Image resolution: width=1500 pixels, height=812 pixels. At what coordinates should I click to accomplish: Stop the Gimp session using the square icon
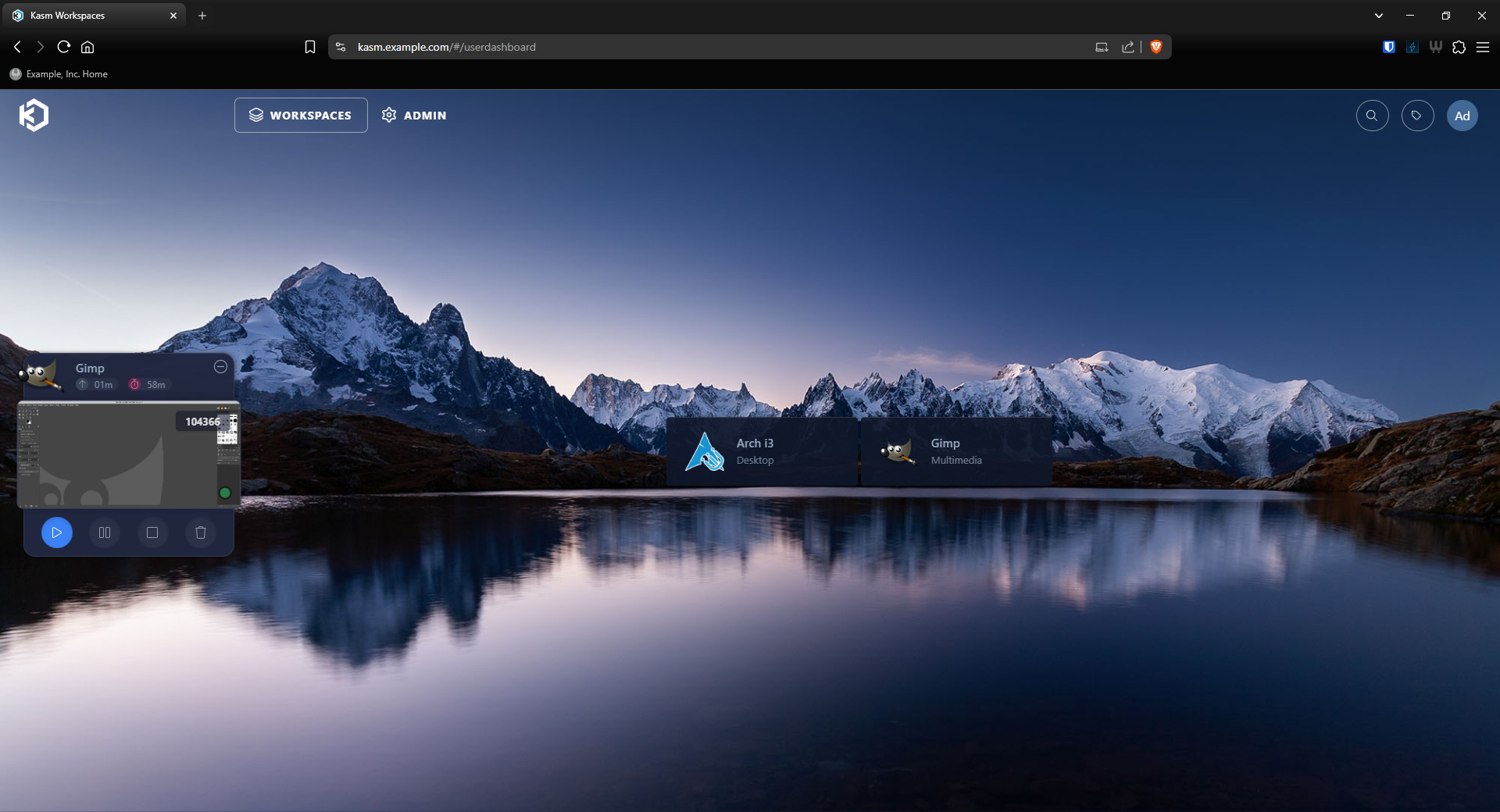pyautogui.click(x=152, y=532)
